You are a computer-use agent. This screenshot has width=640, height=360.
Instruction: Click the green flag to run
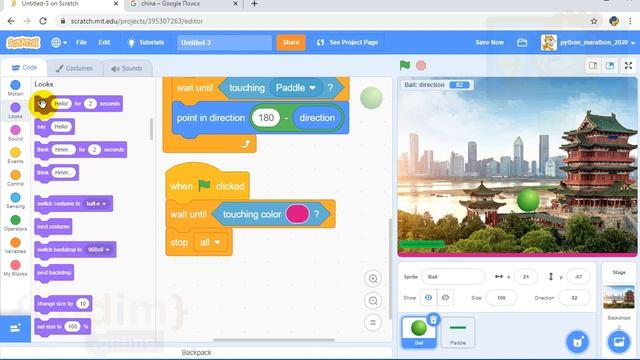pyautogui.click(x=405, y=65)
